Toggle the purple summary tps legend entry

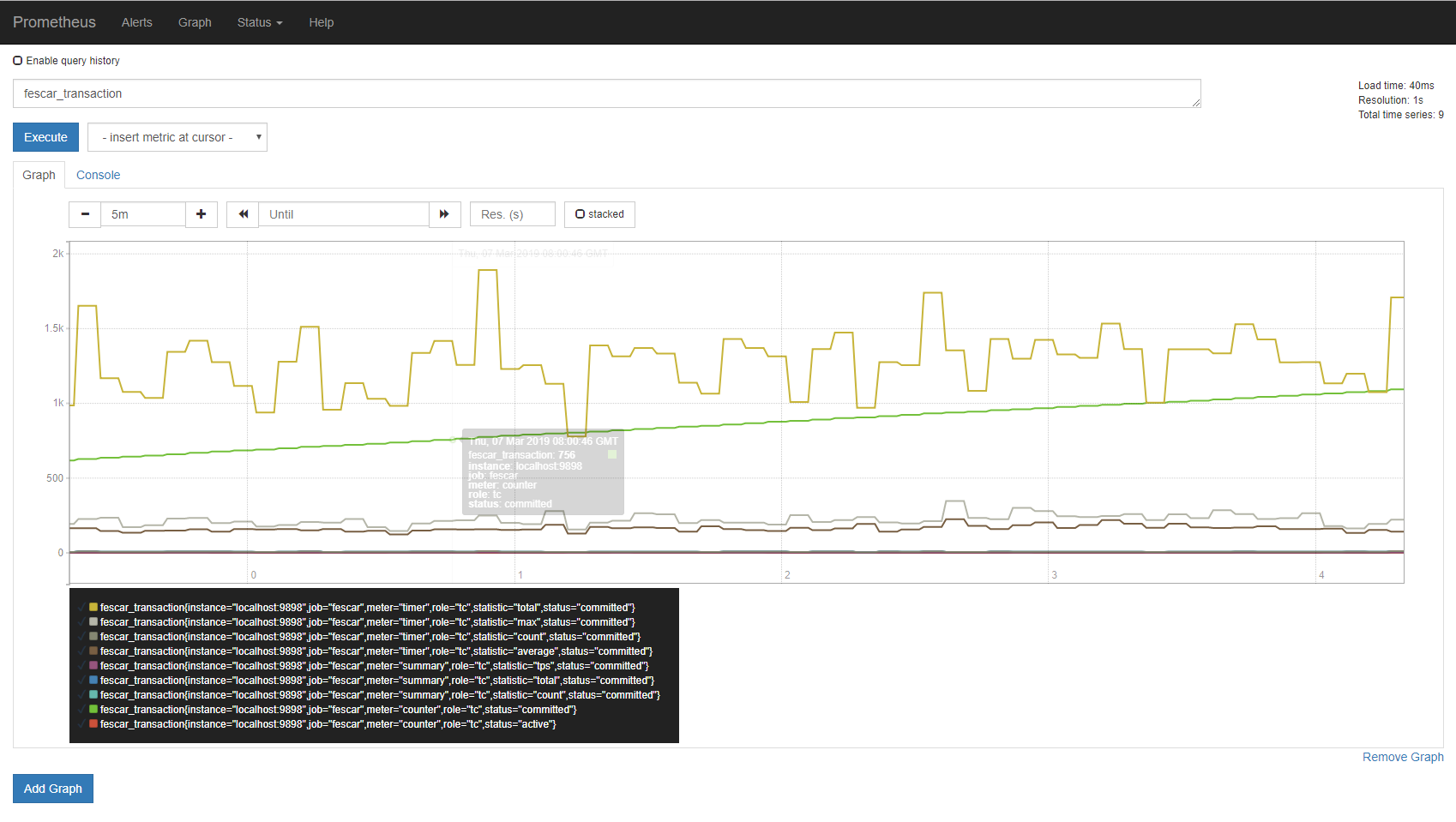(x=93, y=666)
